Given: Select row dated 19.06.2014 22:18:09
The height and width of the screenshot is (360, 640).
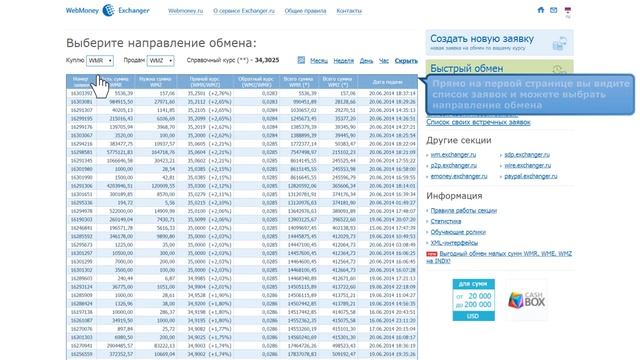Looking at the screenshot, I should coord(242,287).
